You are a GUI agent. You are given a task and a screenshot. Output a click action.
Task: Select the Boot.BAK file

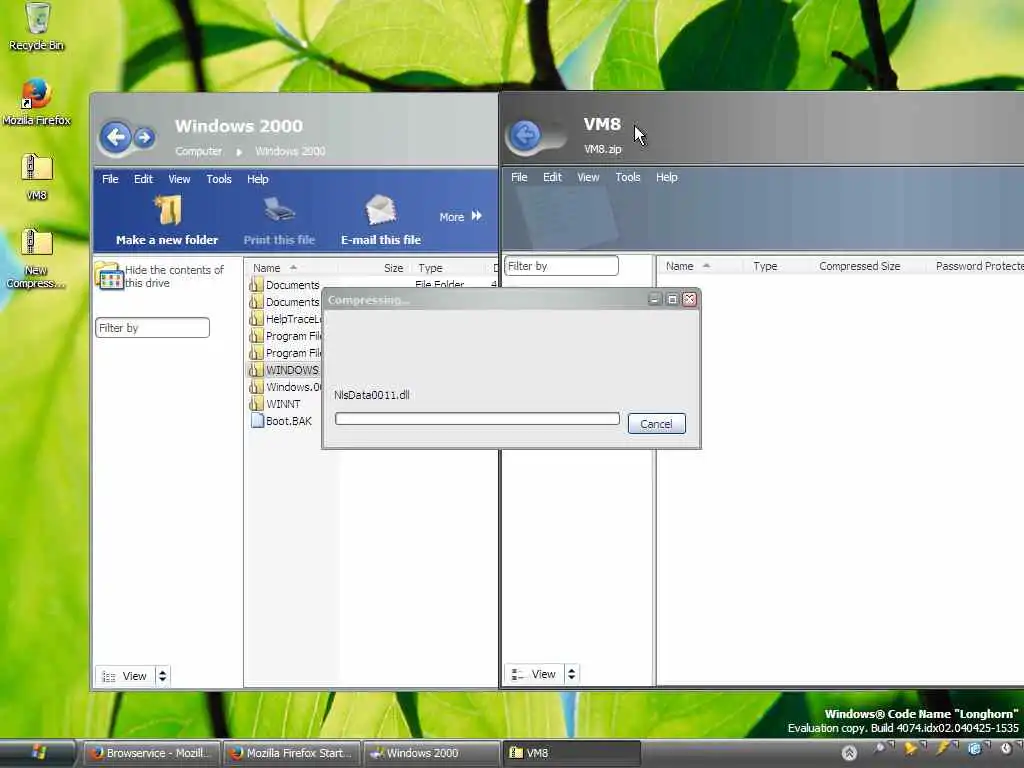(281, 421)
